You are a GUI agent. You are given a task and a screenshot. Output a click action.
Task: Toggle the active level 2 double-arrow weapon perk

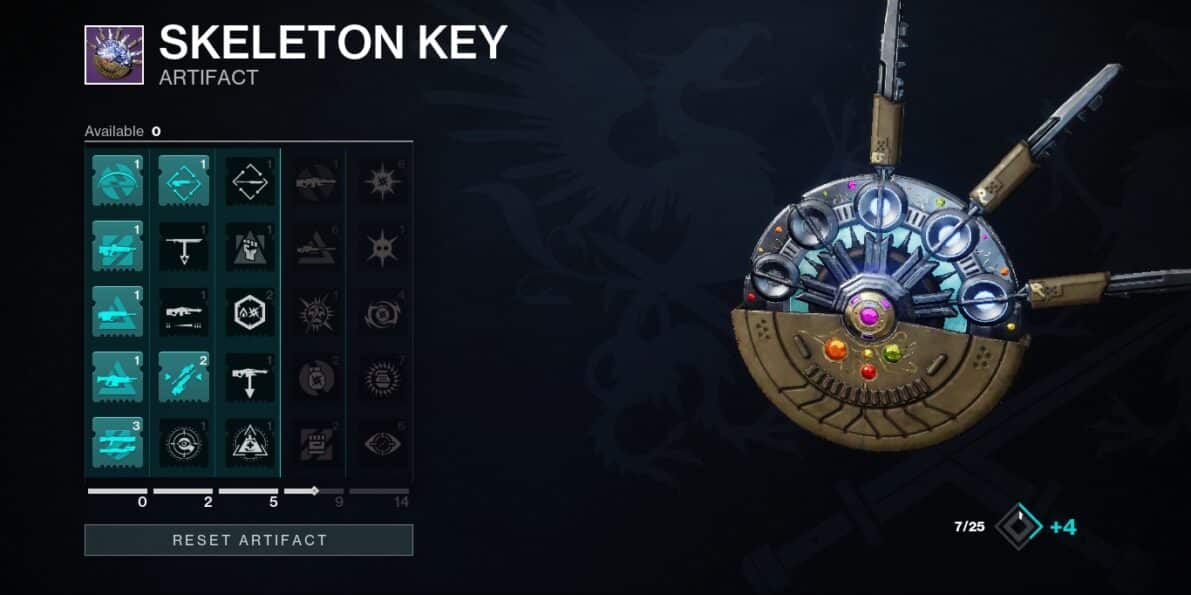[183, 376]
